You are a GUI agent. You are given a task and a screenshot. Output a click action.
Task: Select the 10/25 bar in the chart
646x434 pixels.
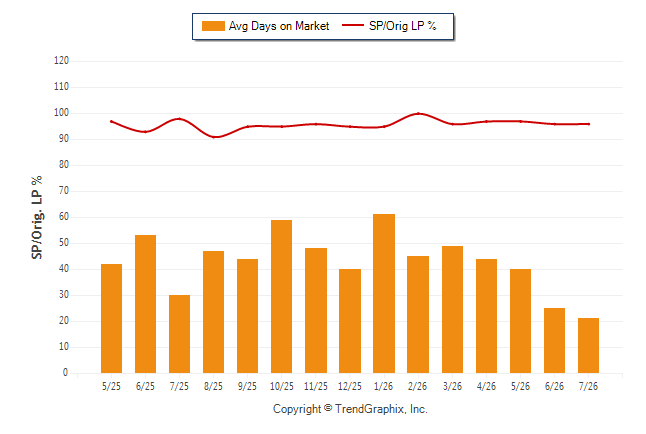(281, 296)
